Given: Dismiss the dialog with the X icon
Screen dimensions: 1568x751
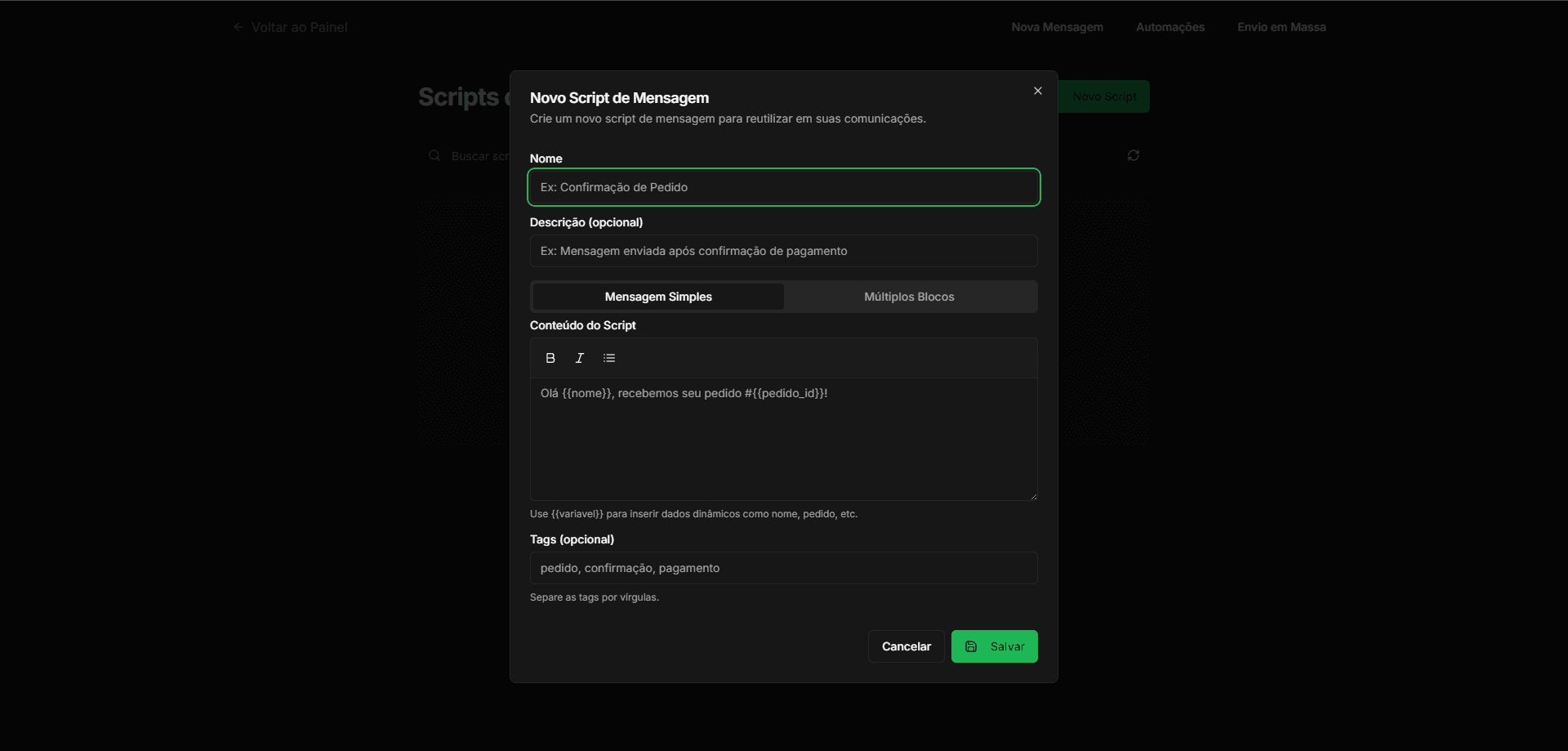Looking at the screenshot, I should [x=1037, y=91].
